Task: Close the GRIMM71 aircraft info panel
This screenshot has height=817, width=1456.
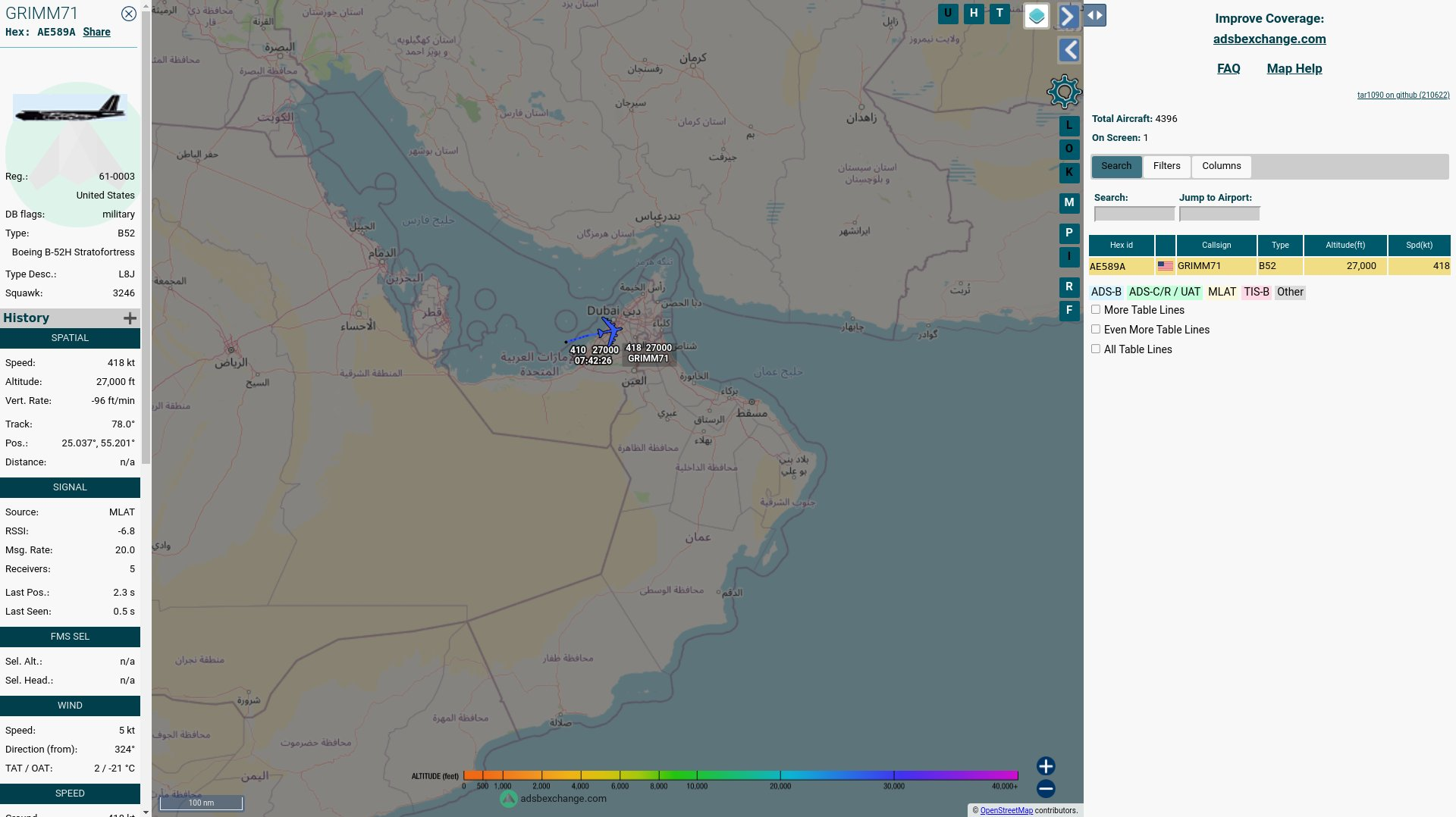Action: point(129,14)
